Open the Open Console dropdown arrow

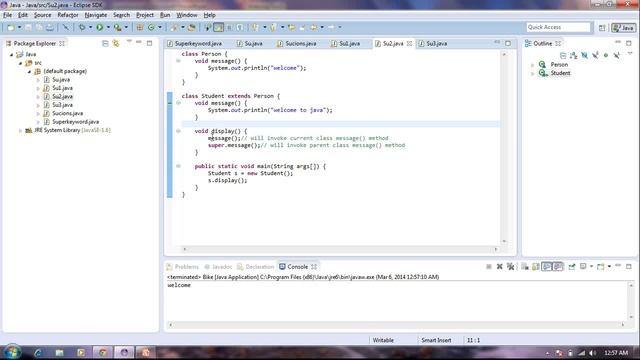pyautogui.click(x=609, y=267)
